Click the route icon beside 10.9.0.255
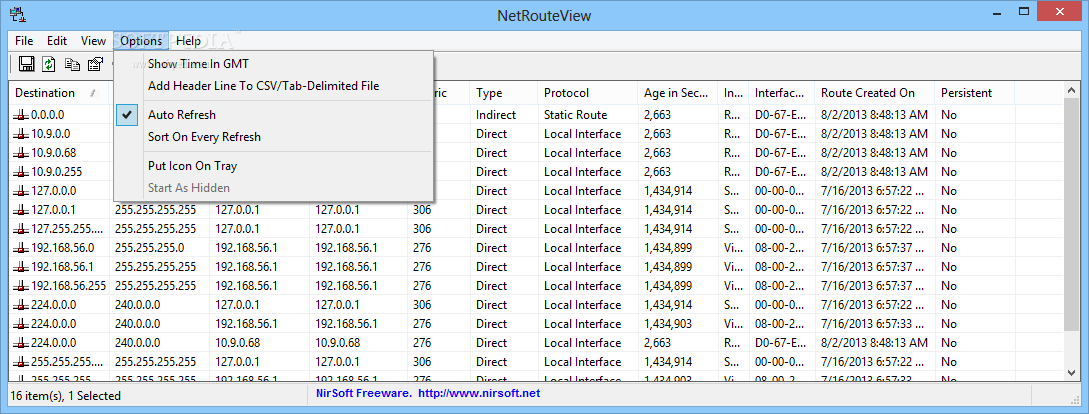1089x414 pixels. click(x=22, y=172)
